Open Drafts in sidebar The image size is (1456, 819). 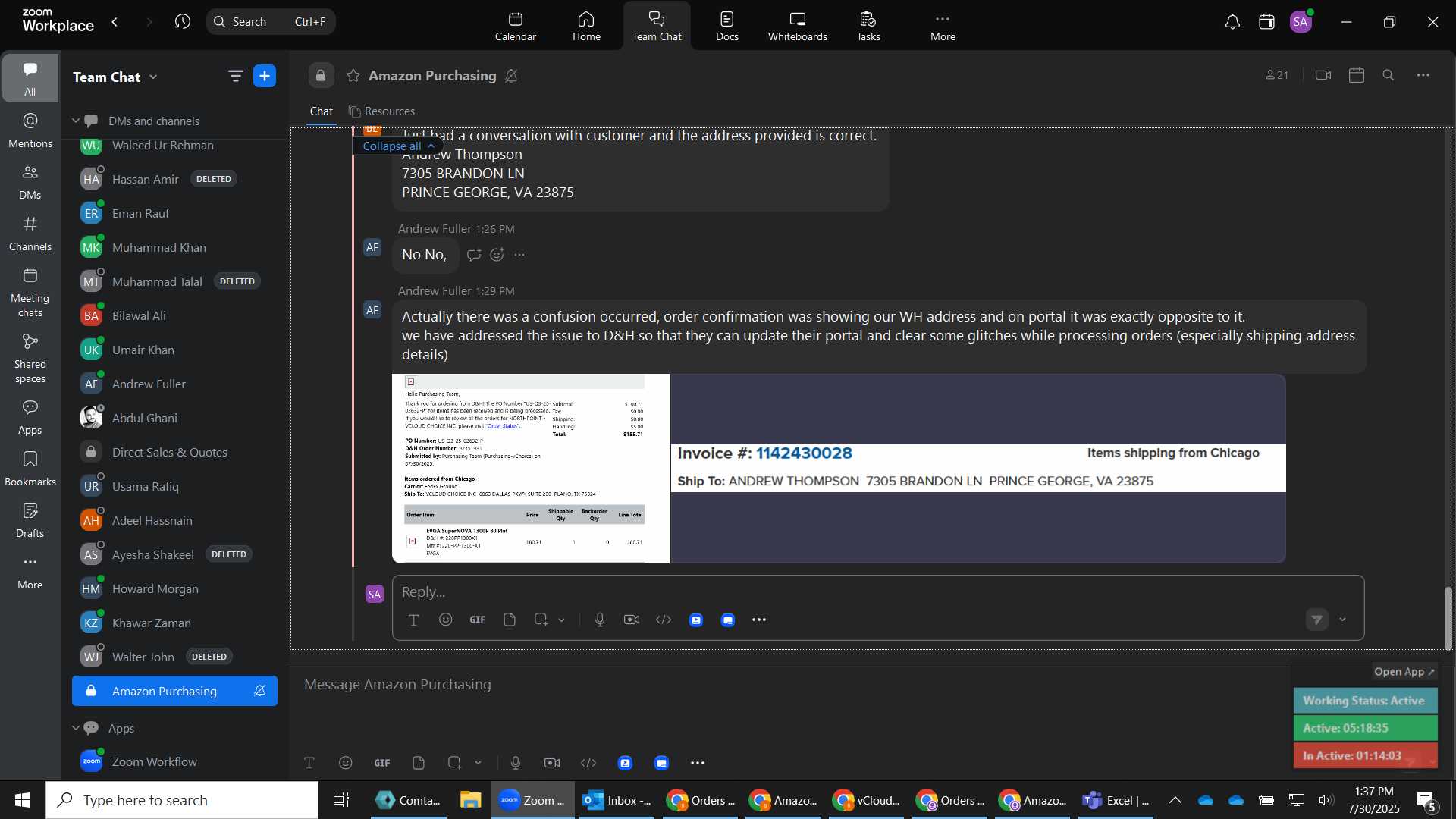[30, 520]
